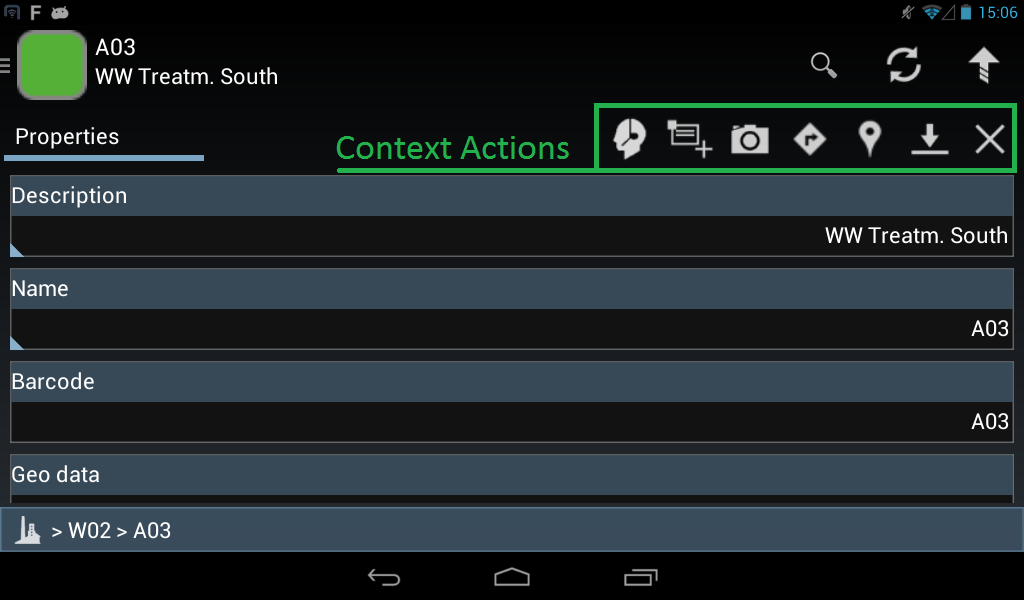The image size is (1024, 600).
Task: Expand the Geo data section
Action: 511,475
